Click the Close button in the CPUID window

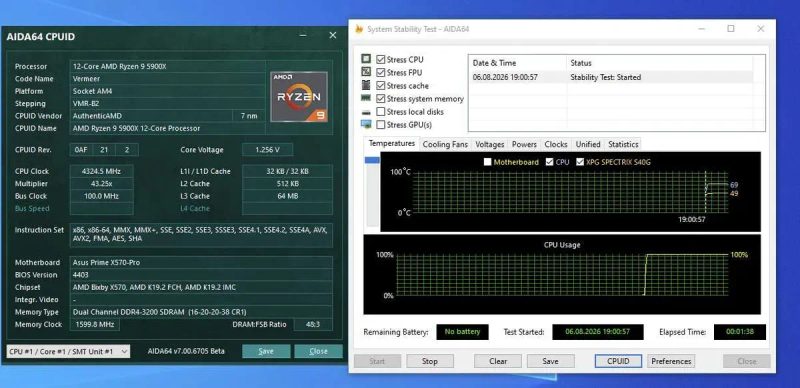click(x=318, y=351)
